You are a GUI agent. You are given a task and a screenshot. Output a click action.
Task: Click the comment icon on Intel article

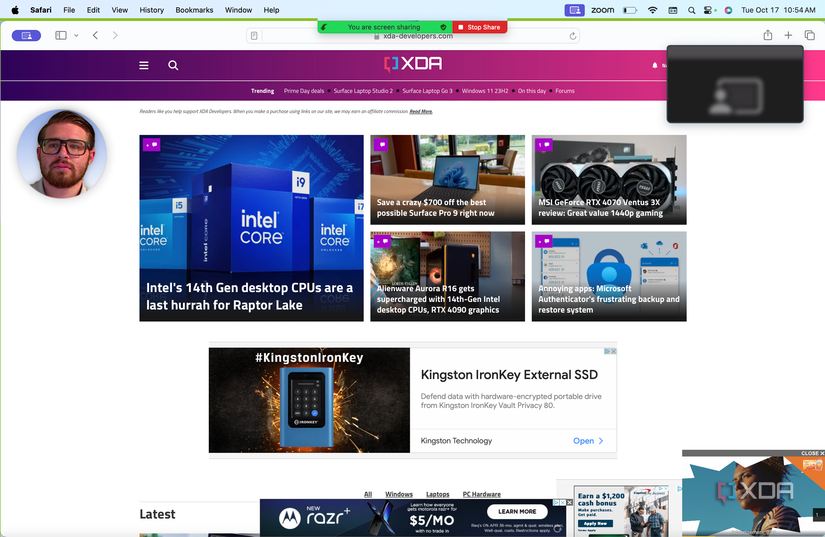tap(152, 145)
